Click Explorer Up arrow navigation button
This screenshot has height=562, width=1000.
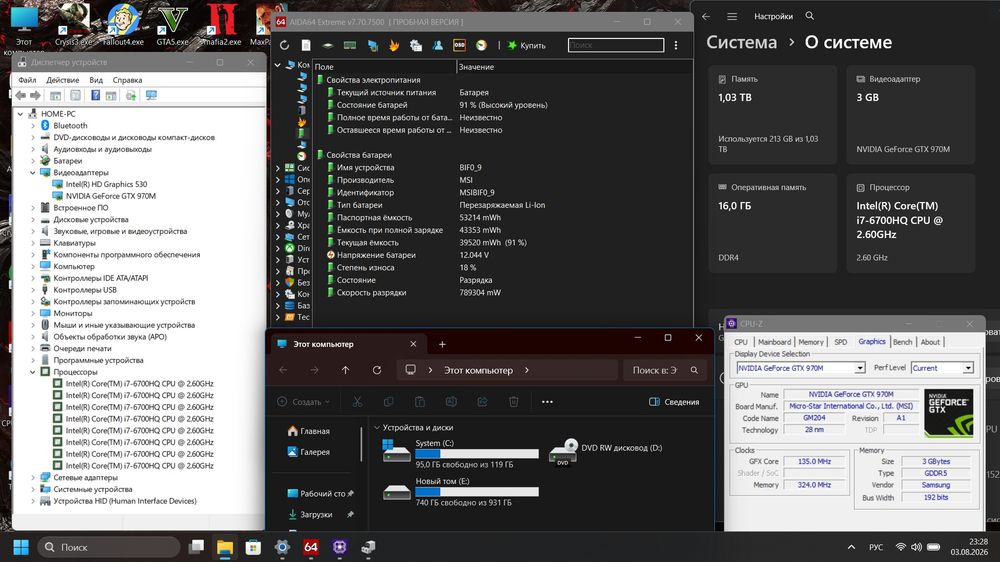345,370
